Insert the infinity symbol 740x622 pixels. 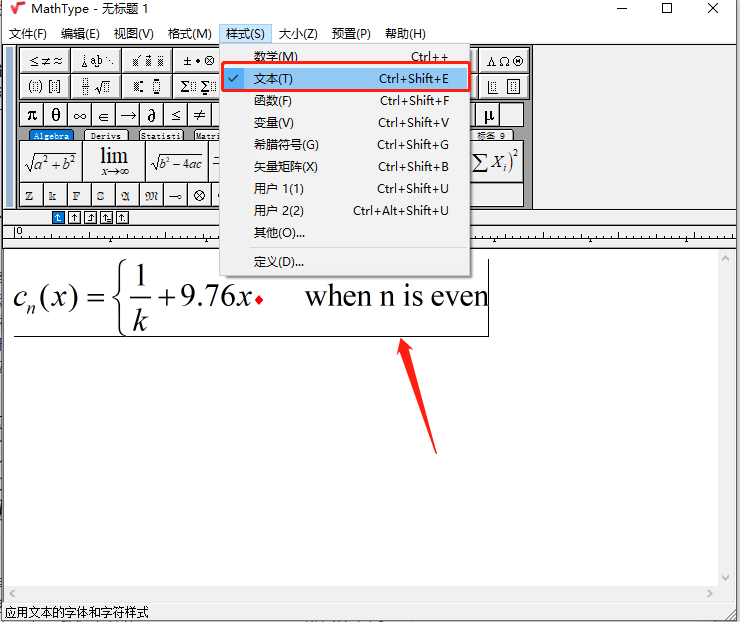pyautogui.click(x=80, y=115)
